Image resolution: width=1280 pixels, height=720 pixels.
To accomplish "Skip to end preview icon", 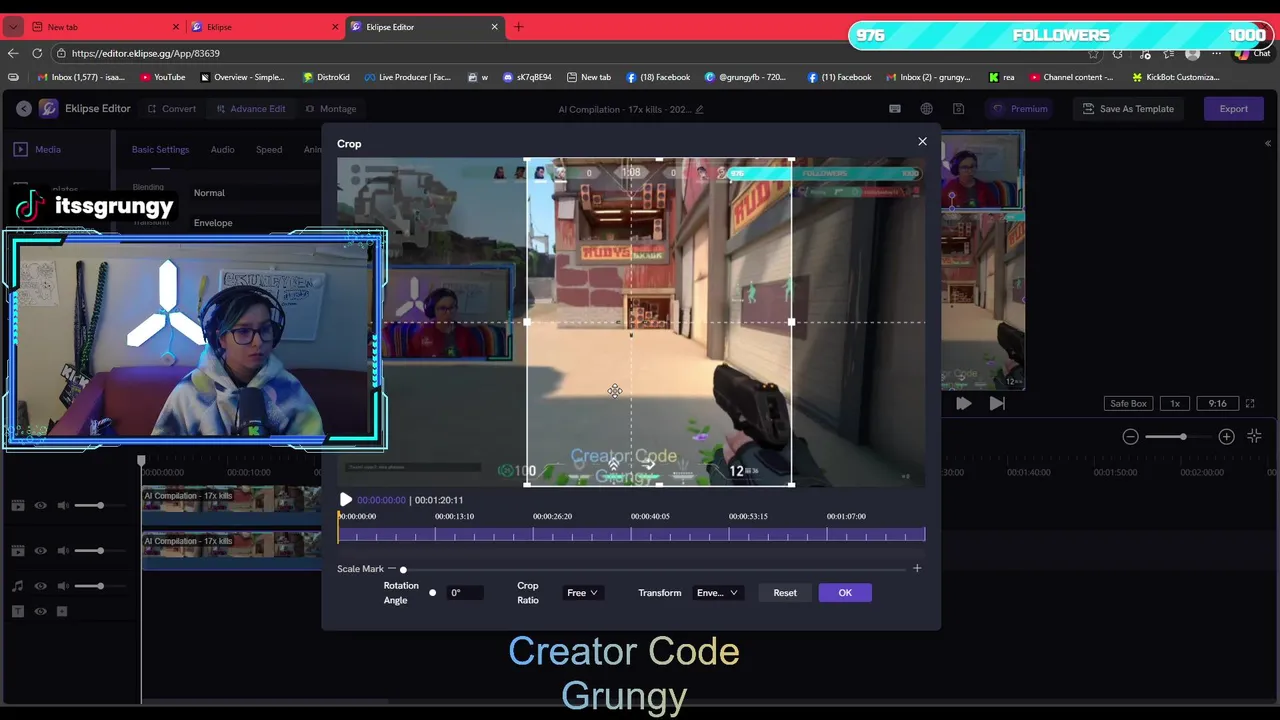I will 997,404.
